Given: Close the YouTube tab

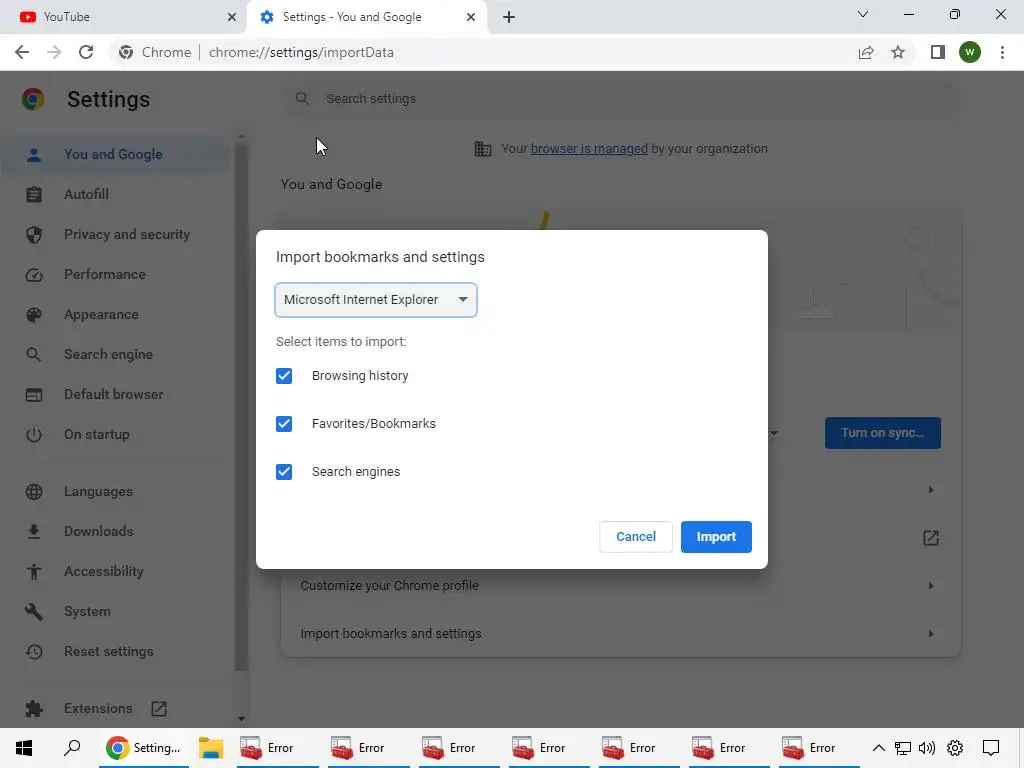Looking at the screenshot, I should click(231, 17).
